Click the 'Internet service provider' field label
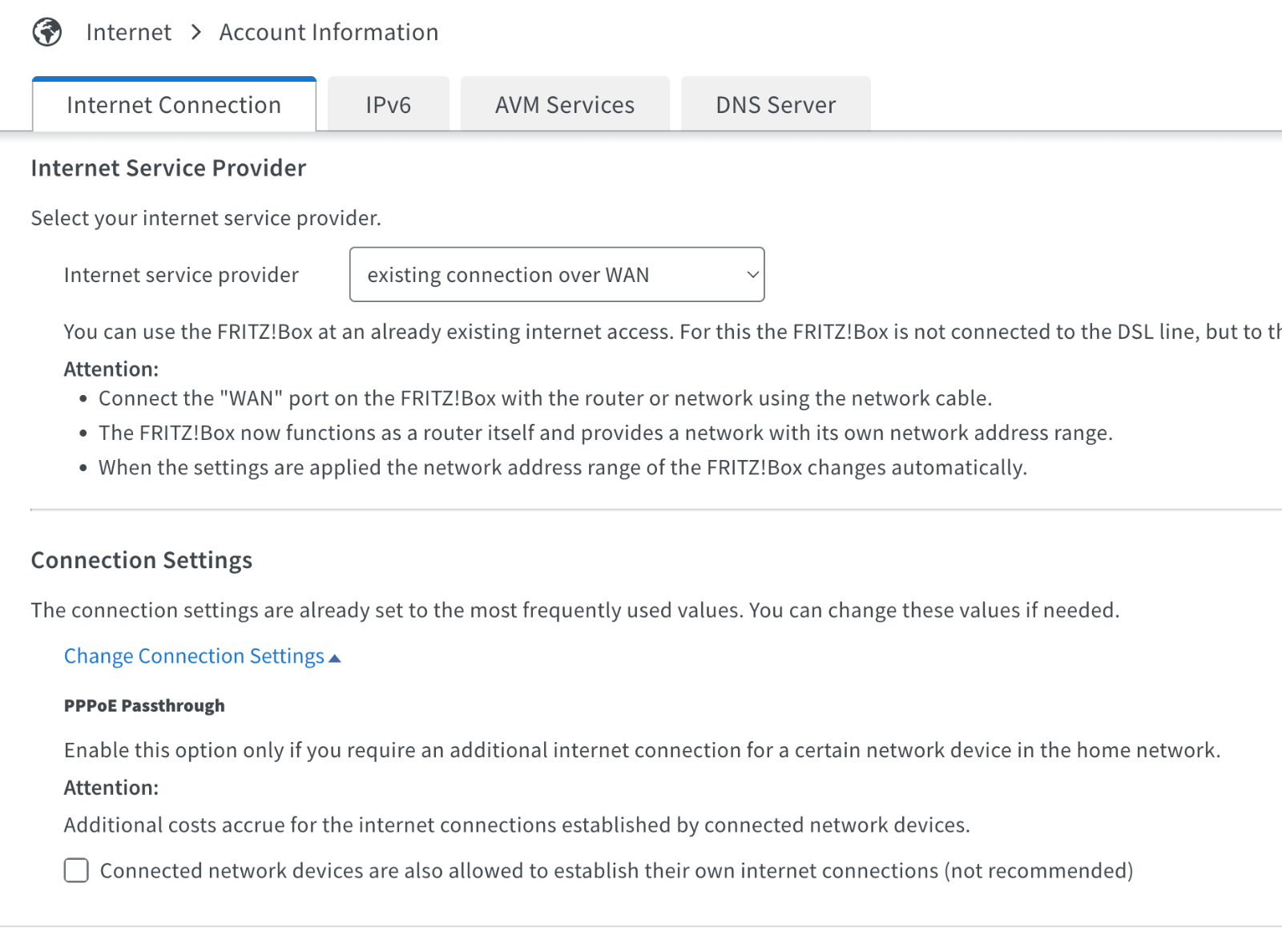The width and height of the screenshot is (1282, 952). click(x=181, y=275)
